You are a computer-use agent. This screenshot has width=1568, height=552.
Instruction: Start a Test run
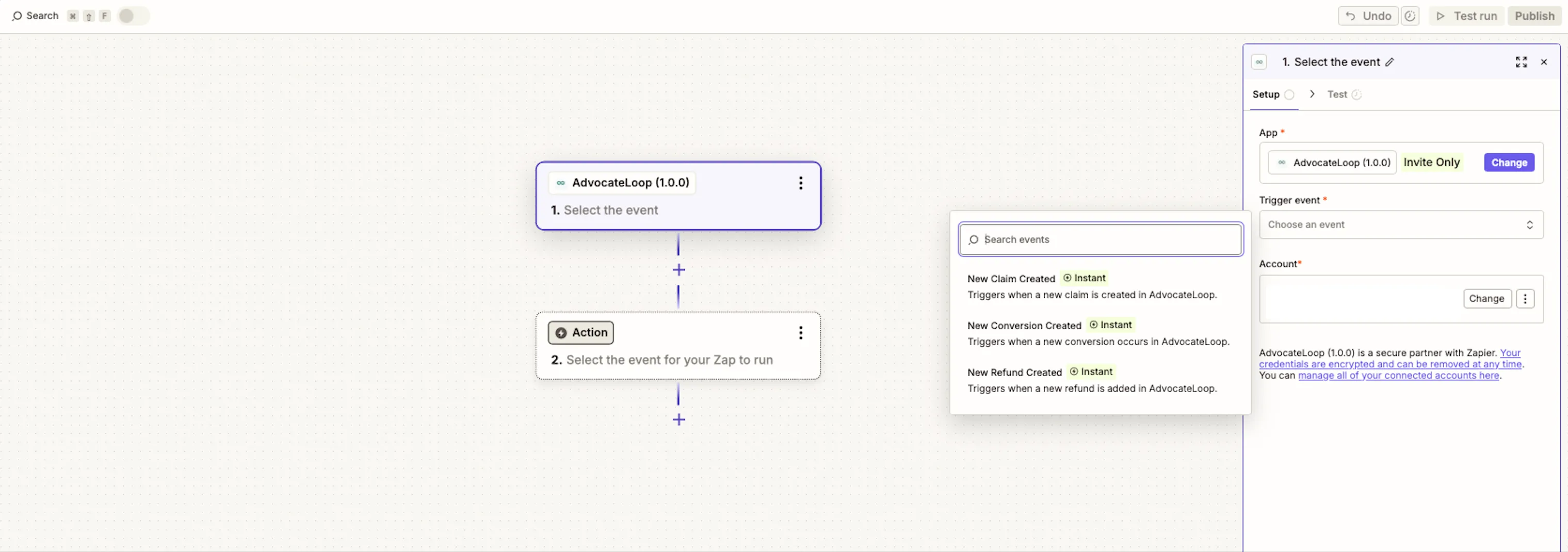coord(1466,16)
